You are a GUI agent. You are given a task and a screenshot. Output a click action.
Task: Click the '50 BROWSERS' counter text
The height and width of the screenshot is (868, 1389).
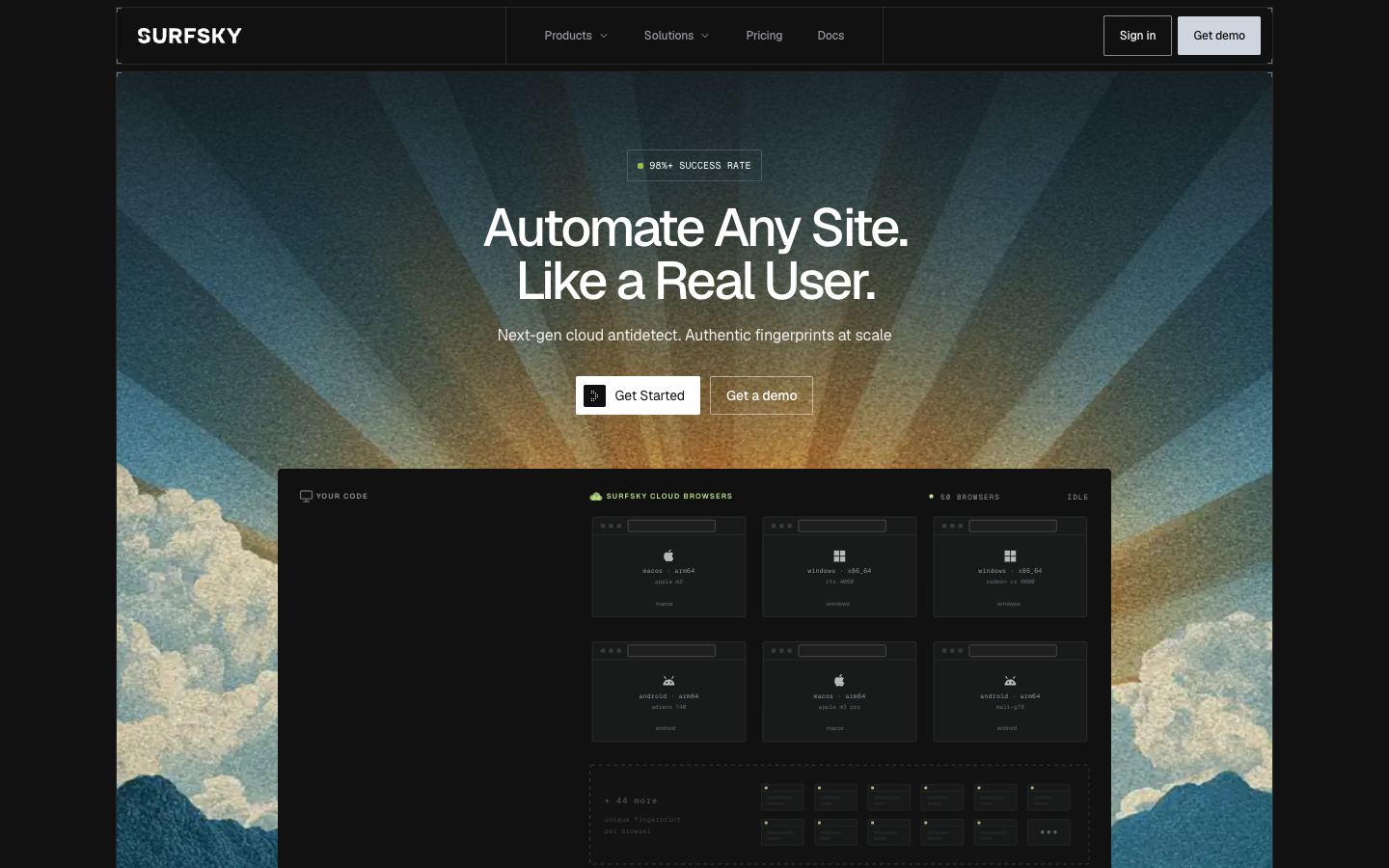point(969,497)
